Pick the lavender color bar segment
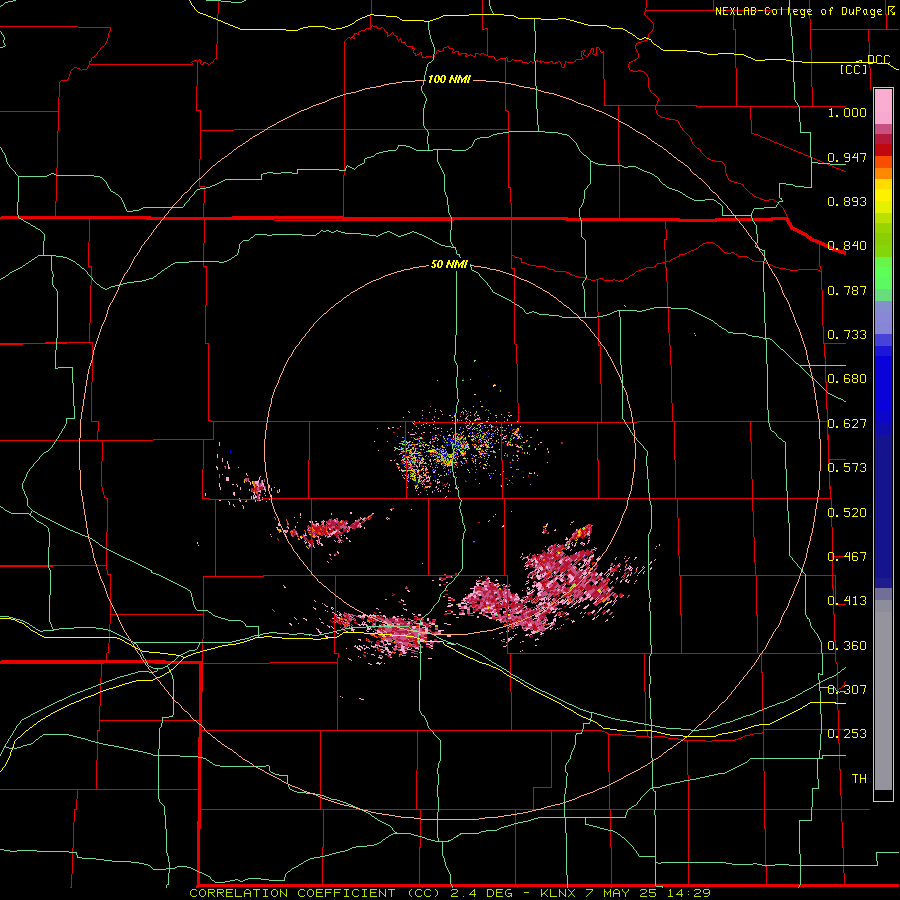The width and height of the screenshot is (900, 900). tap(883, 317)
